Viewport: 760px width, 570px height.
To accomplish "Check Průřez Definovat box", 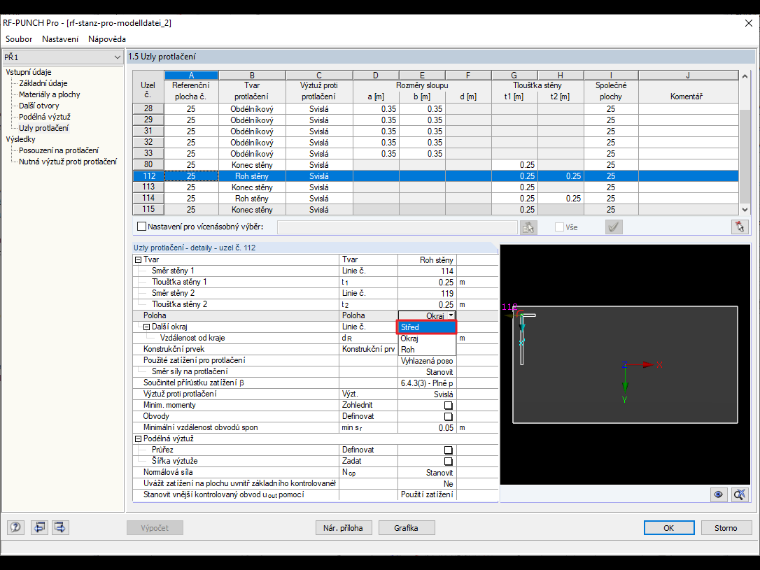I will coord(448,450).
